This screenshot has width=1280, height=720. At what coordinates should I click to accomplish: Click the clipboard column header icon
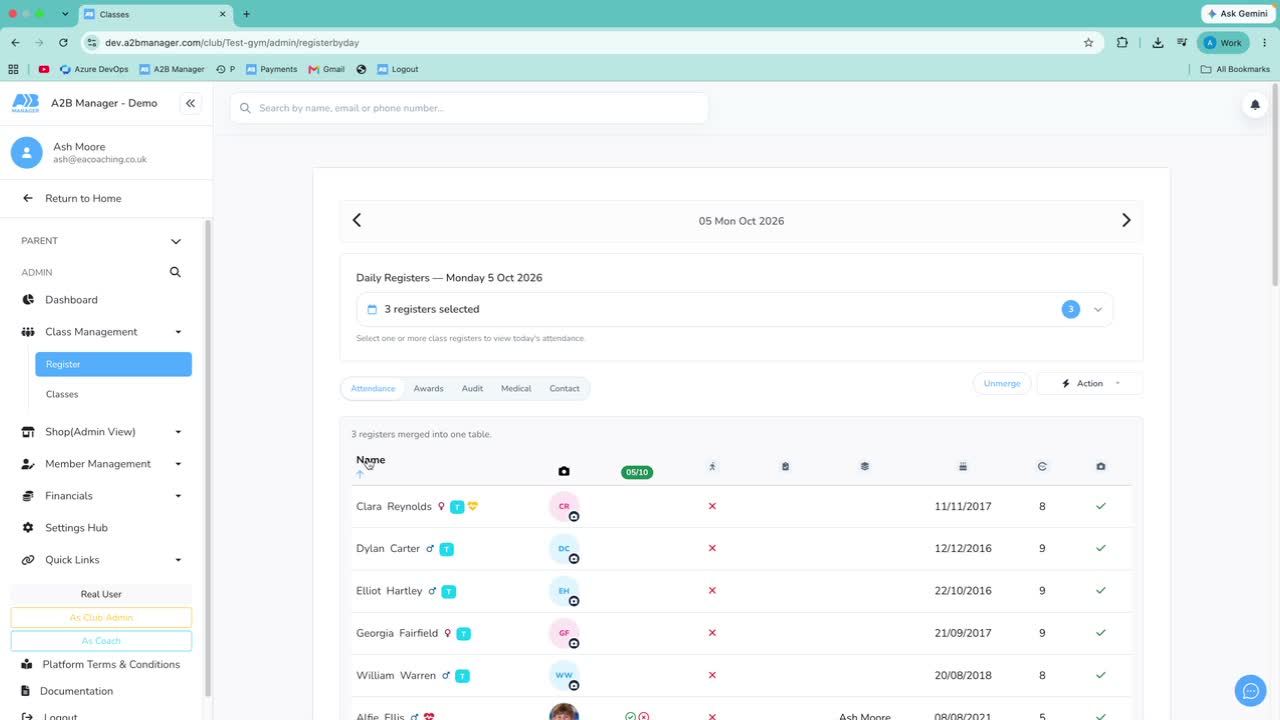click(x=785, y=466)
